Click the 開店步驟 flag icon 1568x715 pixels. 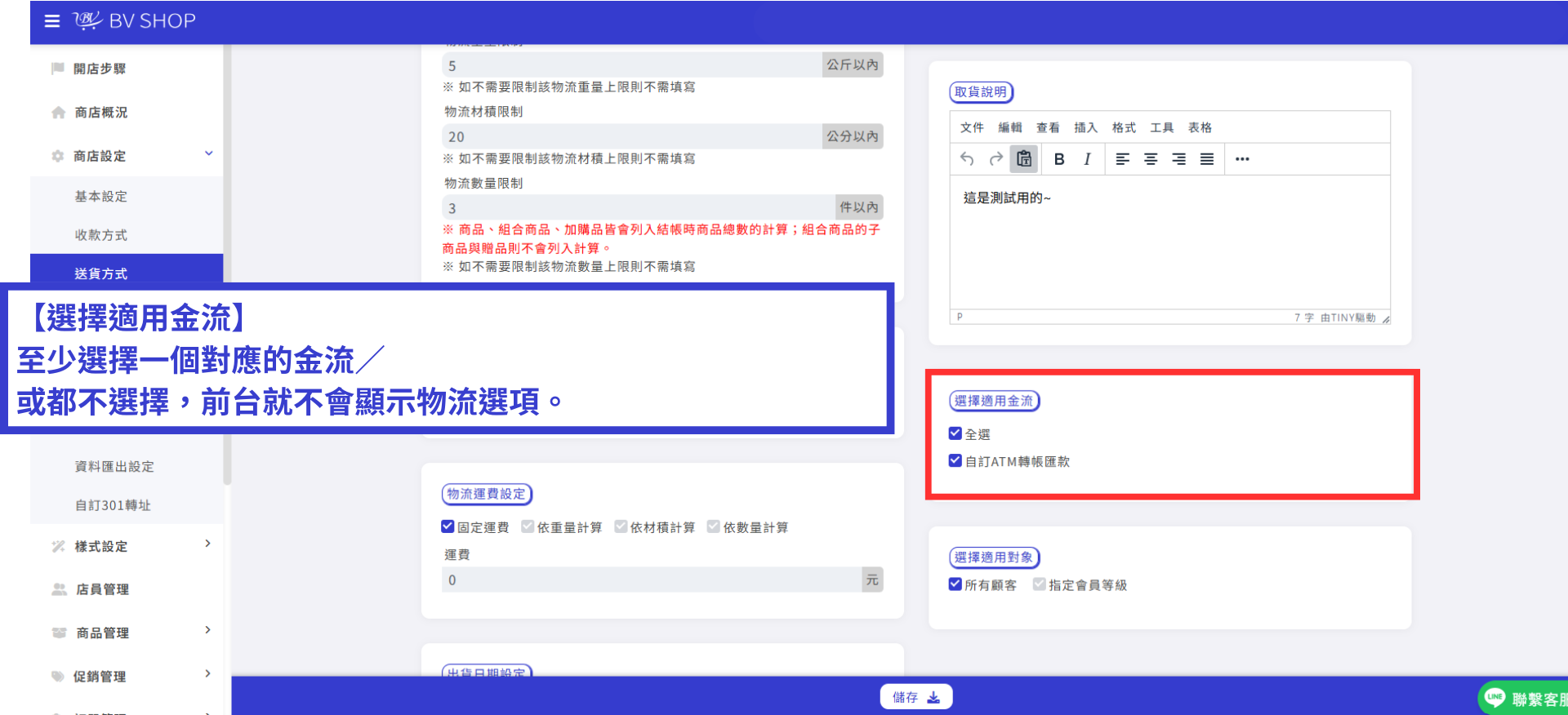click(58, 69)
